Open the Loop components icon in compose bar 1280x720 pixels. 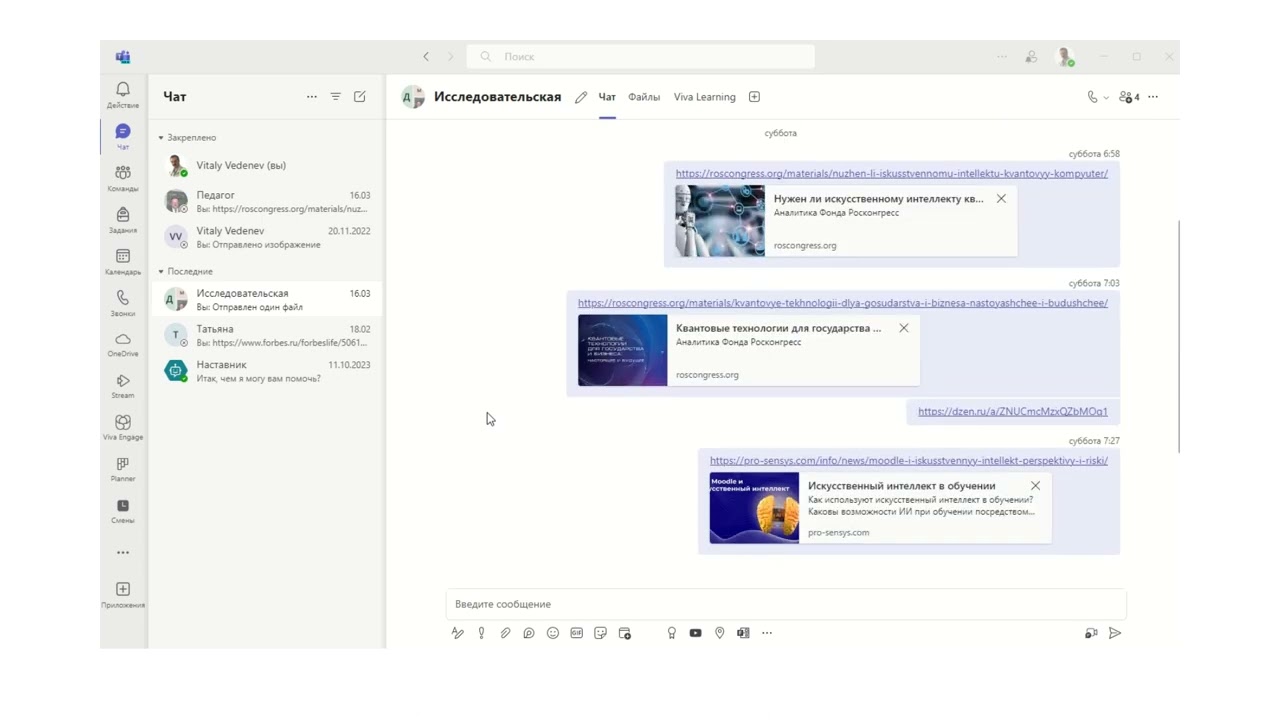pos(529,633)
